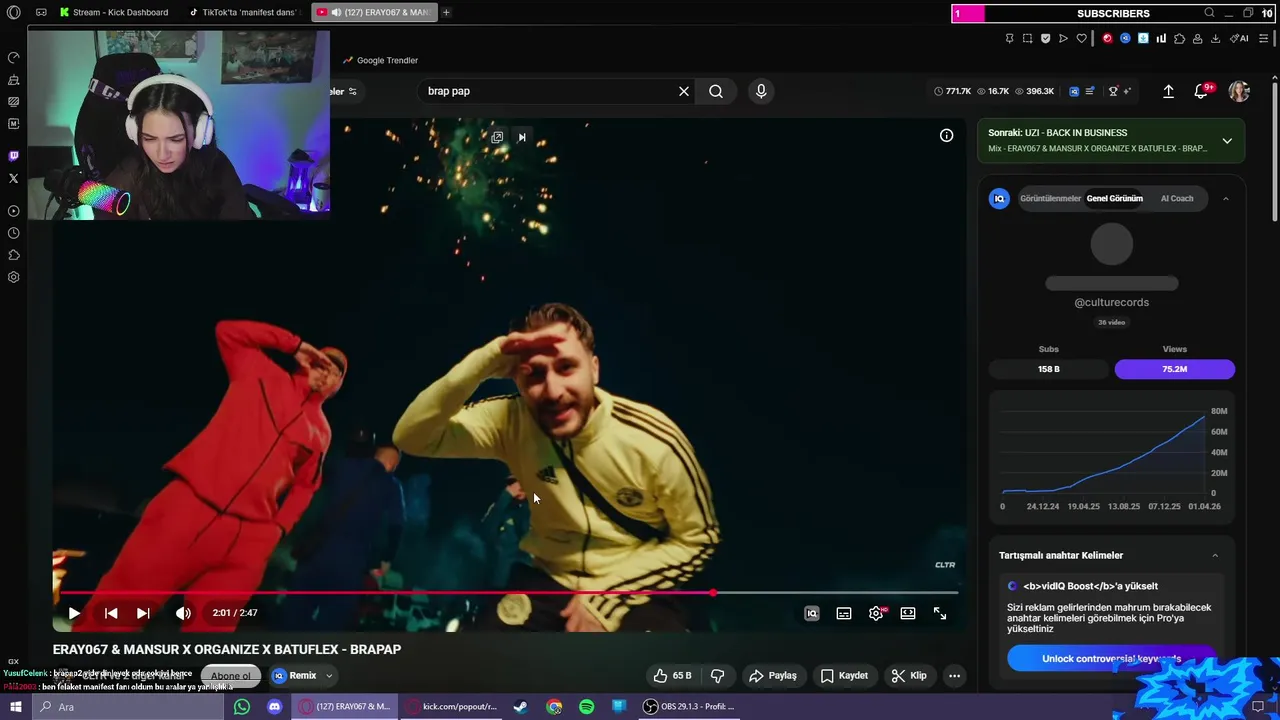Show the video info card icon
Screen dimensions: 1280x720
pos(946,136)
